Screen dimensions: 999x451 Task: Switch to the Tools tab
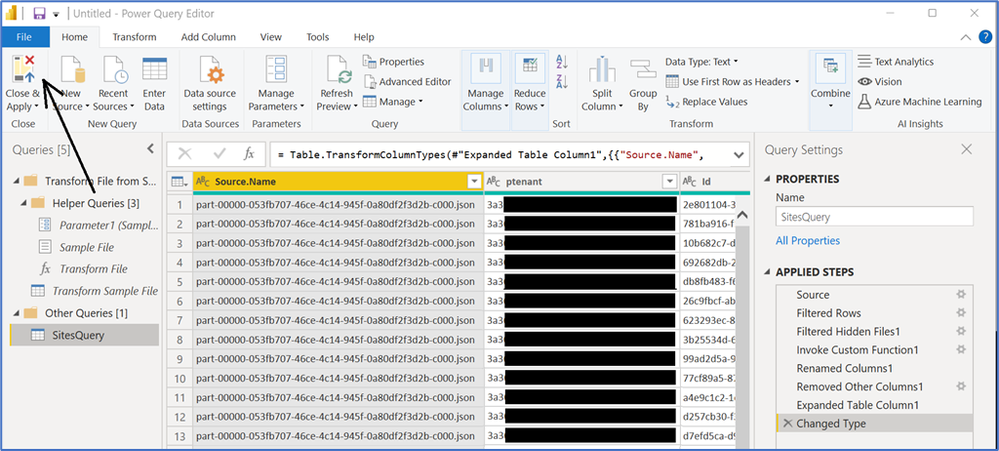318,37
